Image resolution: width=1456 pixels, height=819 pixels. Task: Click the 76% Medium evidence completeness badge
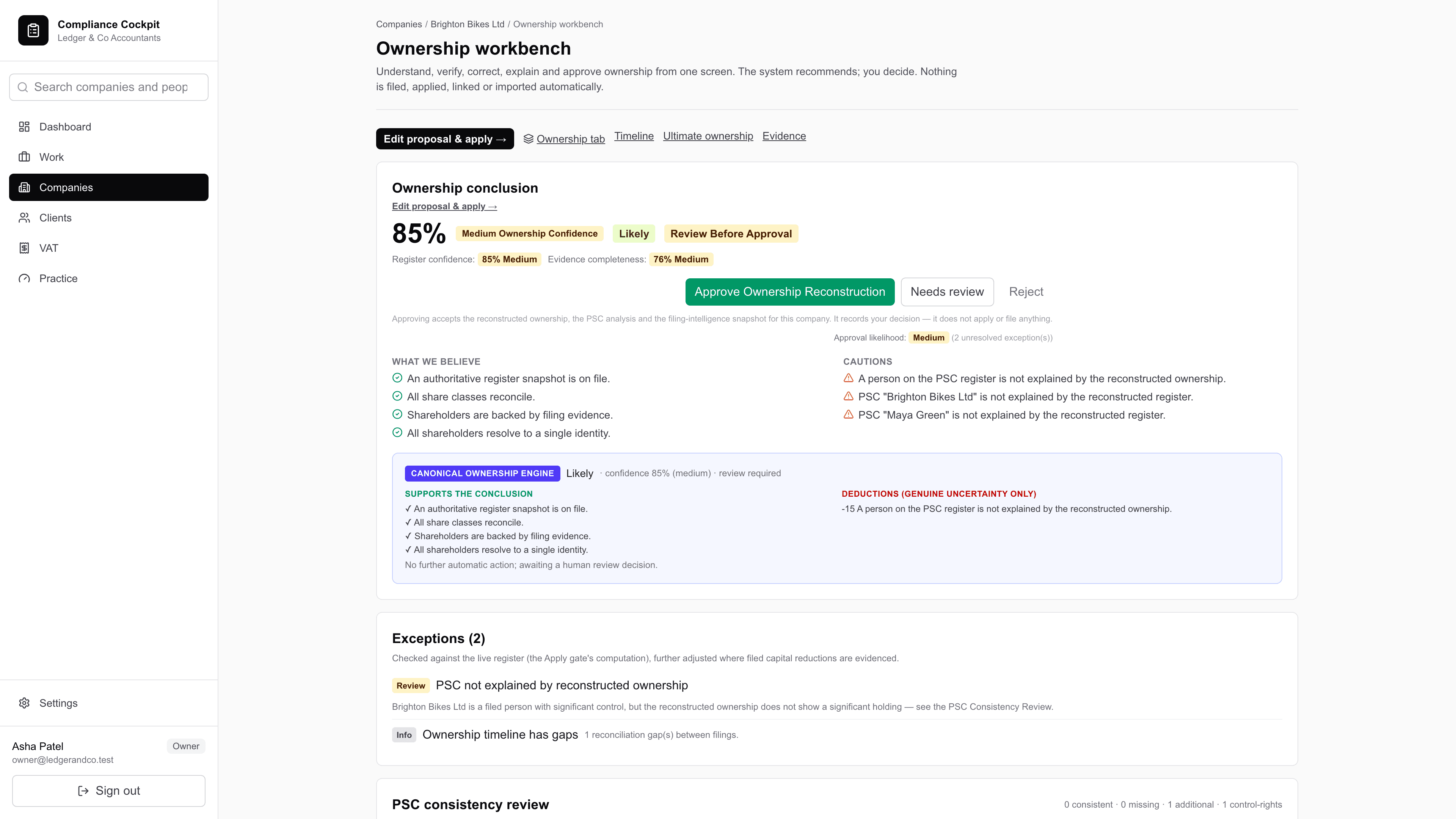coord(681,259)
